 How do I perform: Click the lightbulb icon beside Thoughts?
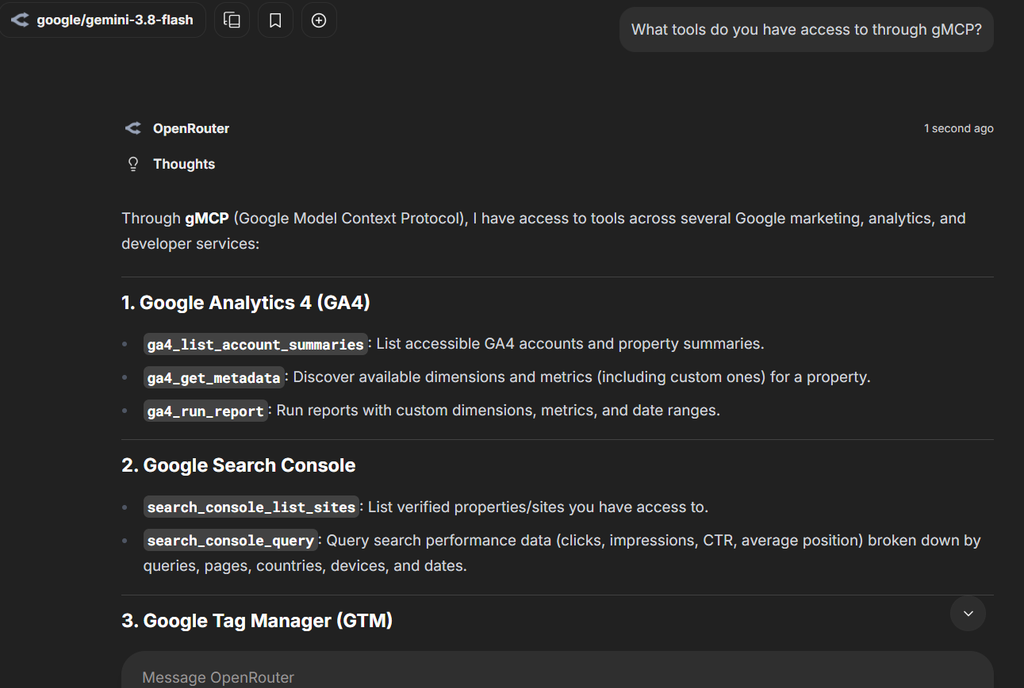point(133,164)
